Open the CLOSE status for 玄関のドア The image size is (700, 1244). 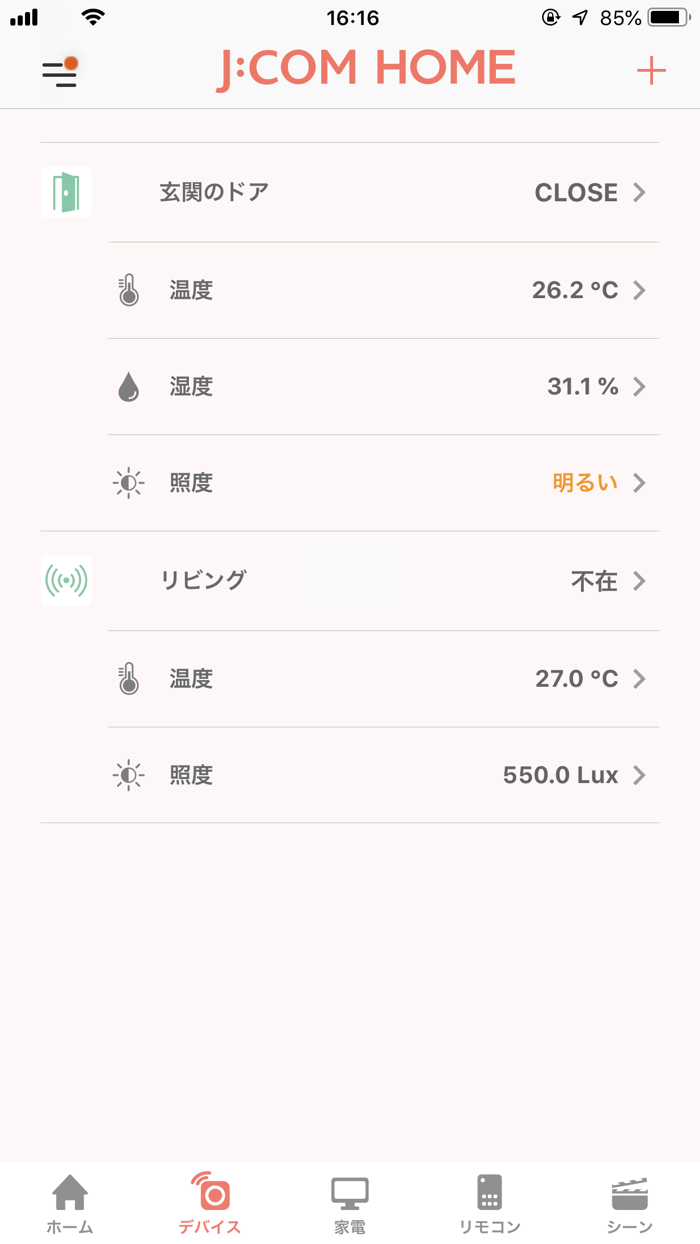click(x=577, y=192)
